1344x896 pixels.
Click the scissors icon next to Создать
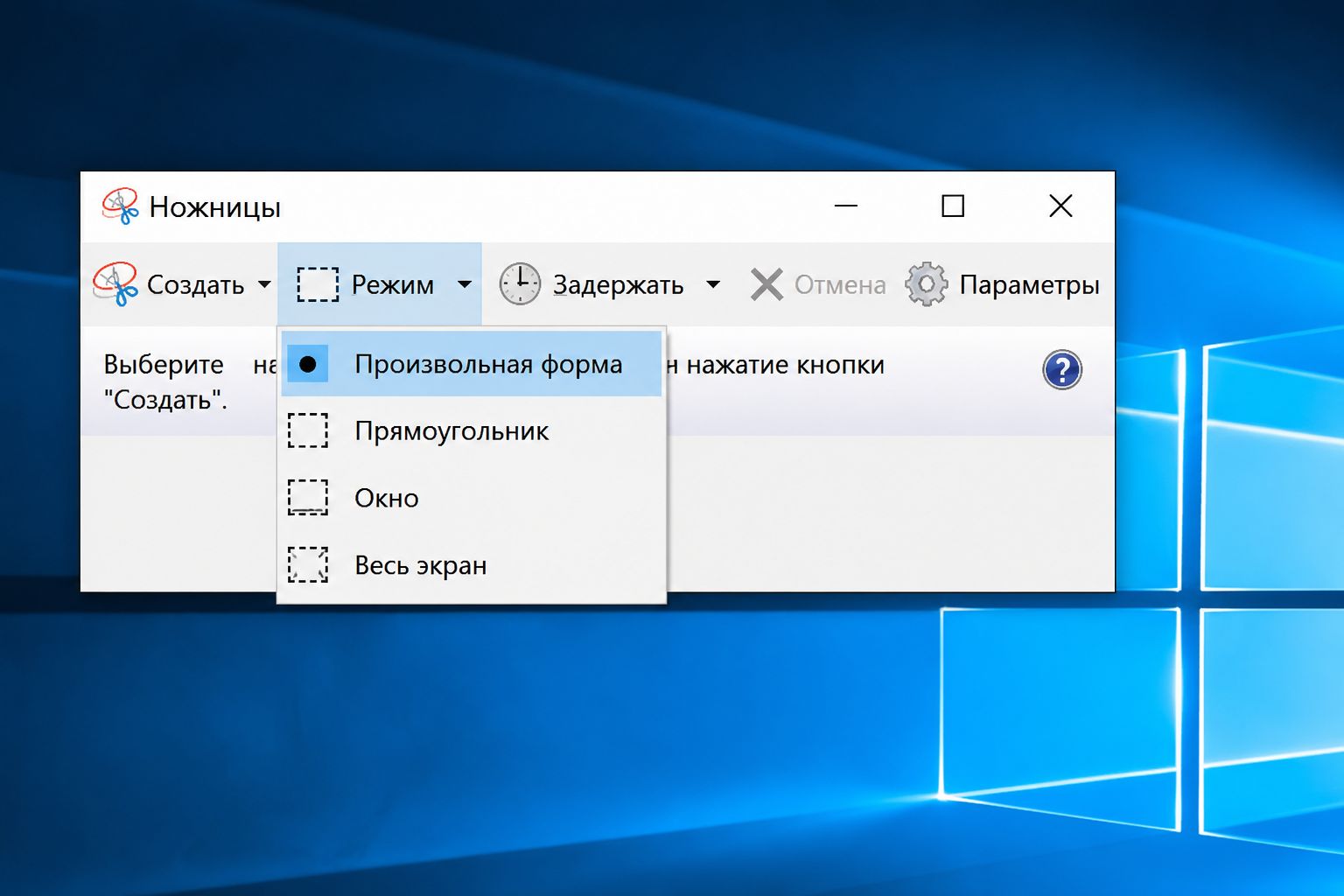point(115,283)
